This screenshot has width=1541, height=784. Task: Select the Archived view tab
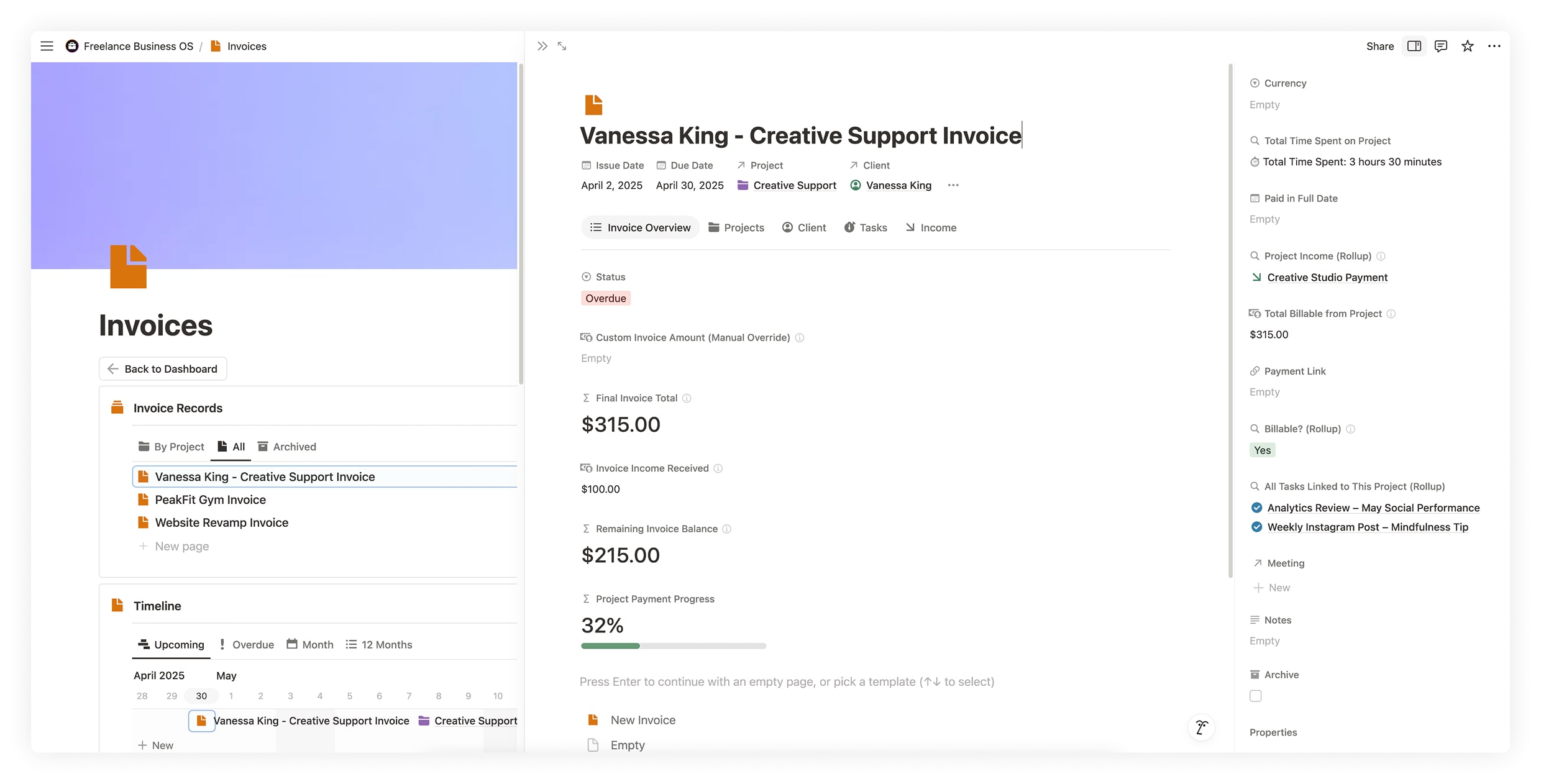click(x=287, y=447)
